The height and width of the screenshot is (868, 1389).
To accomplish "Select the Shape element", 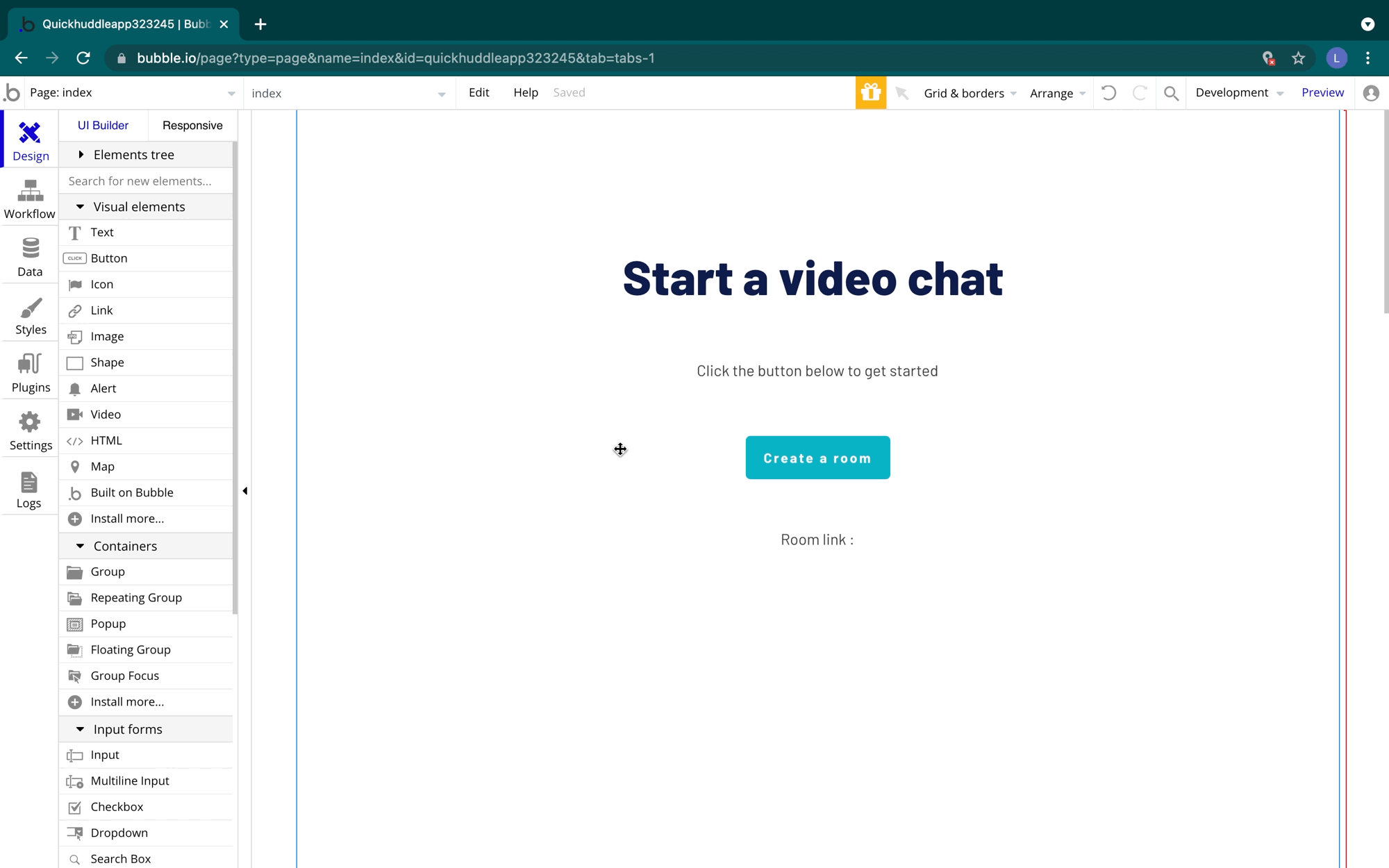I will [146, 362].
